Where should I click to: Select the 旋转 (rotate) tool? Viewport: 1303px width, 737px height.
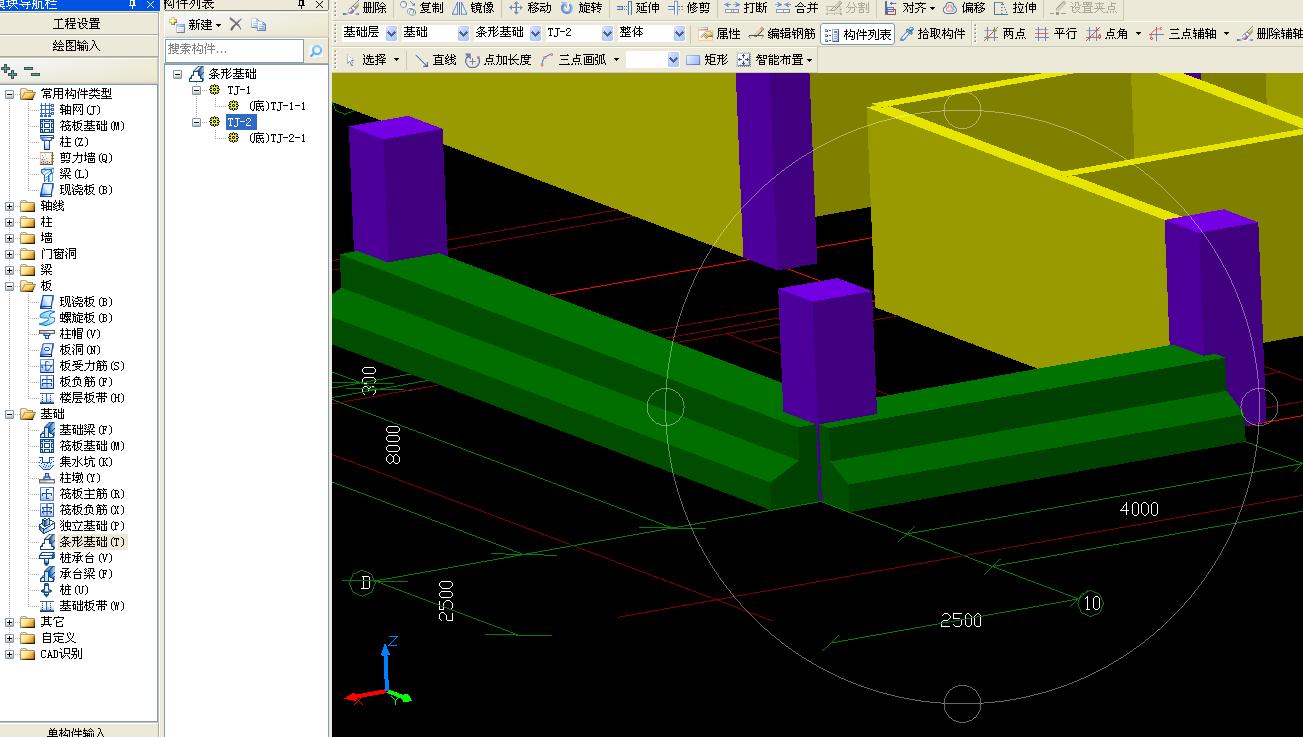point(582,8)
